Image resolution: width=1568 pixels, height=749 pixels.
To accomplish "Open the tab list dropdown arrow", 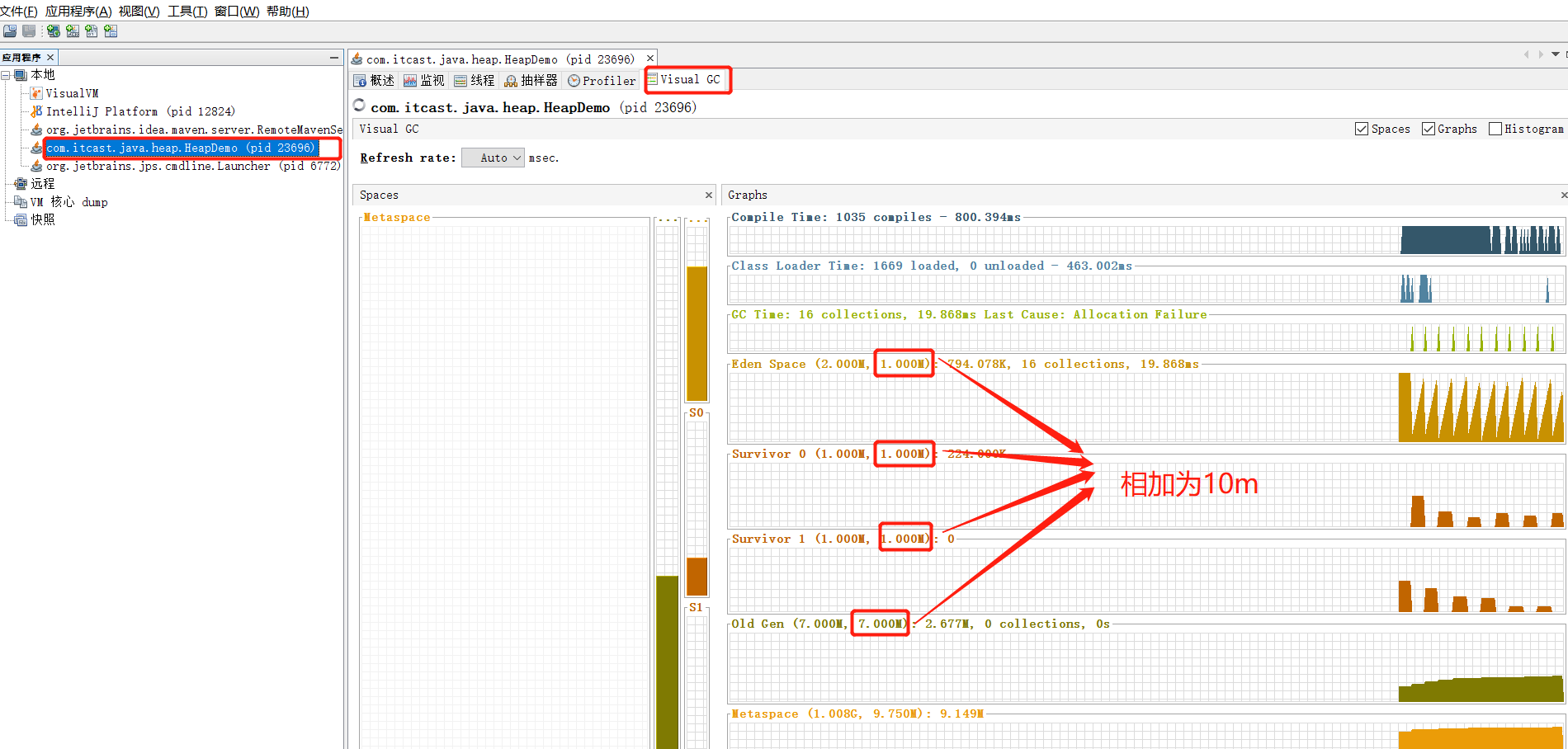I will point(1556,54).
